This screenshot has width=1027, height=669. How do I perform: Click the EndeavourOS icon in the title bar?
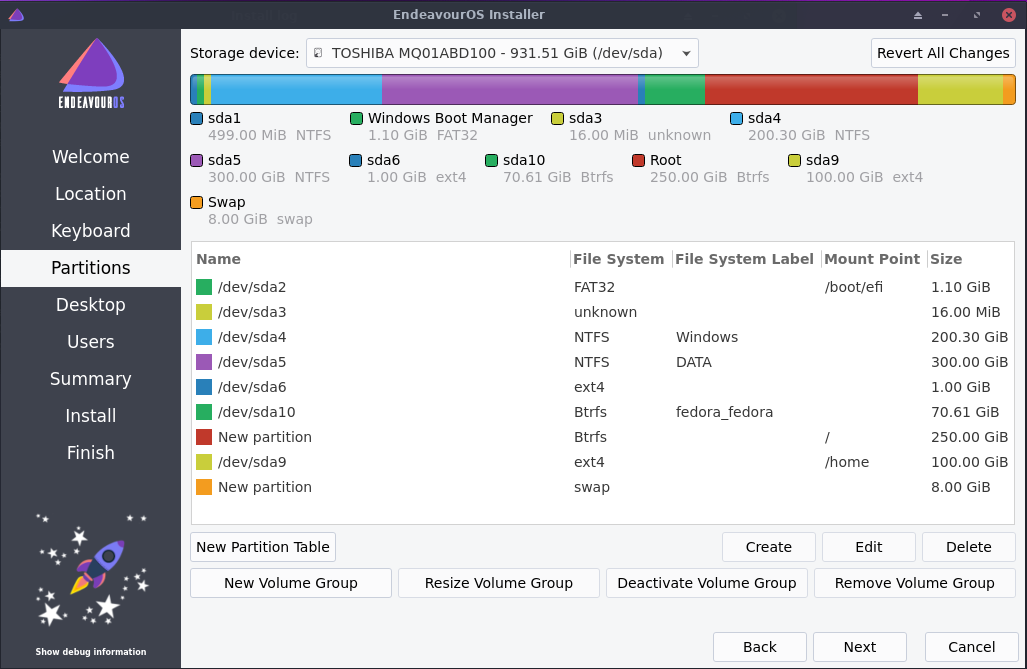[x=15, y=14]
